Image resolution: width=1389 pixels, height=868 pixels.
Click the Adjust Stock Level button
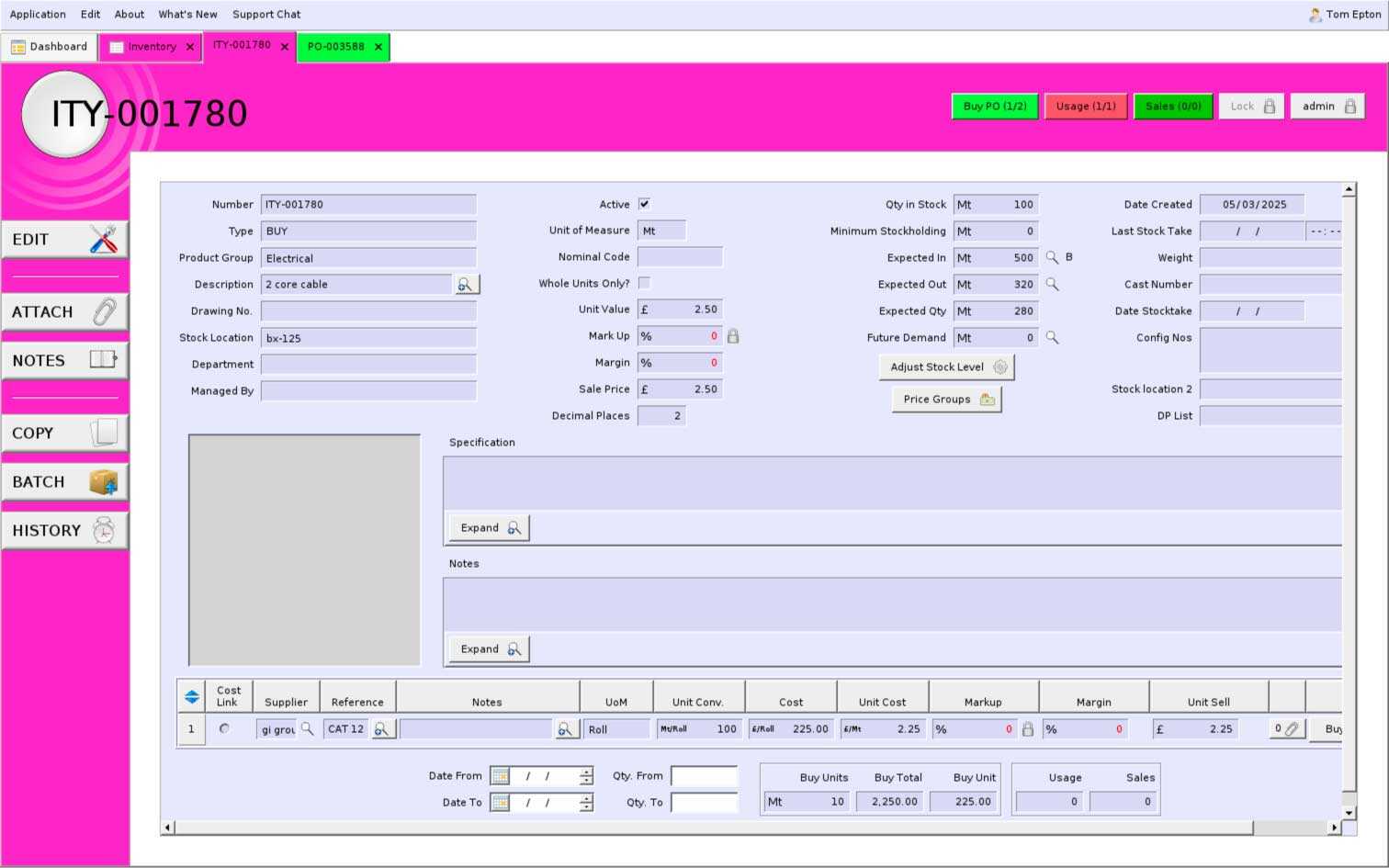click(x=946, y=367)
